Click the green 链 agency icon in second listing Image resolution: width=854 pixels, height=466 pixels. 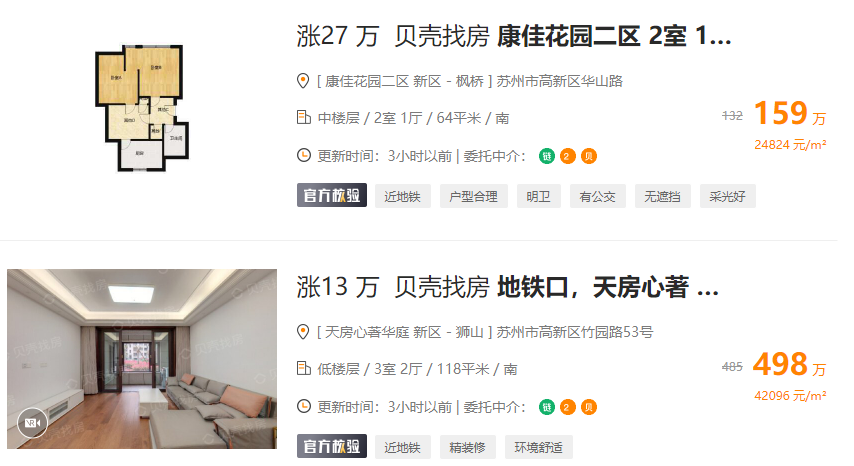546,407
